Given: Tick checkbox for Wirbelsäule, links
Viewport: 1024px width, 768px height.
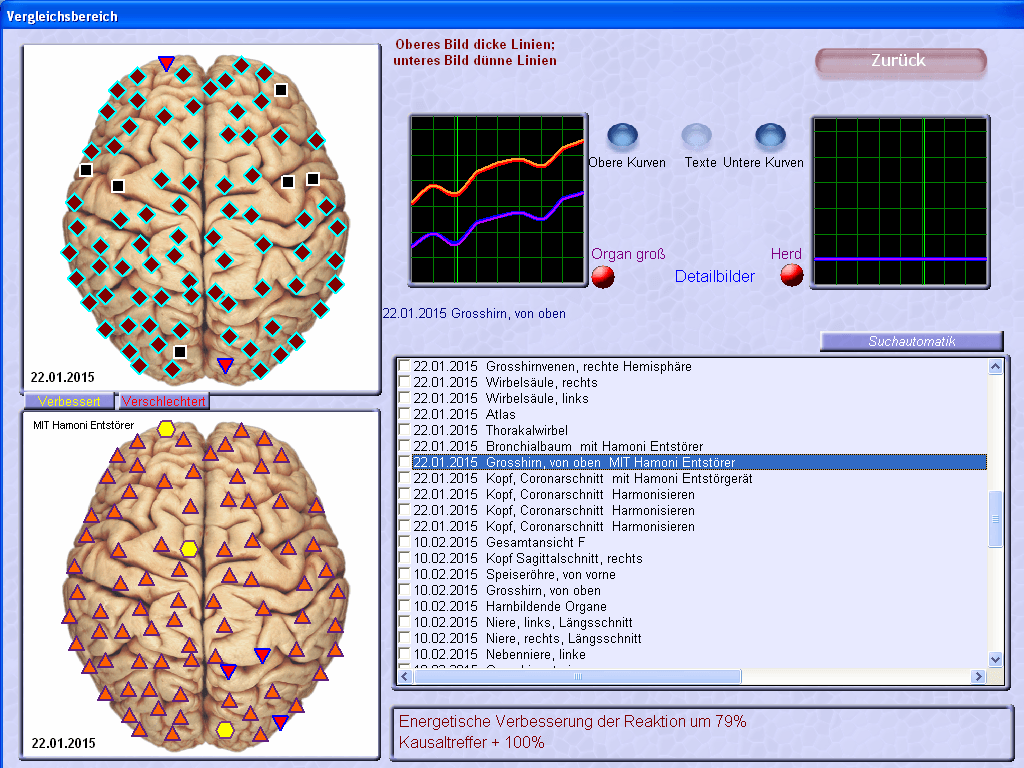Looking at the screenshot, I should point(404,398).
